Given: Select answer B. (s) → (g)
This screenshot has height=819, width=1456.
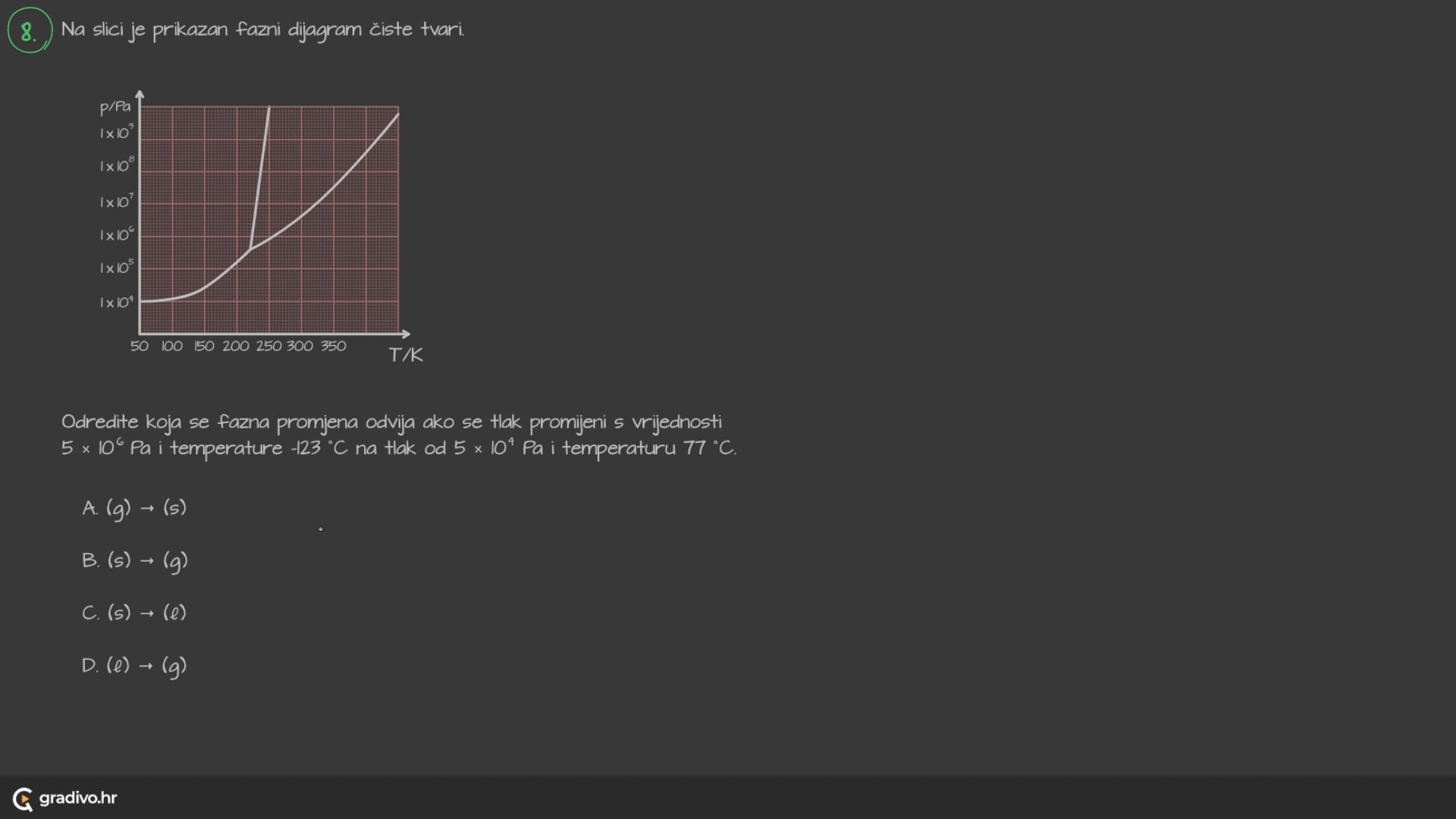Looking at the screenshot, I should (135, 561).
